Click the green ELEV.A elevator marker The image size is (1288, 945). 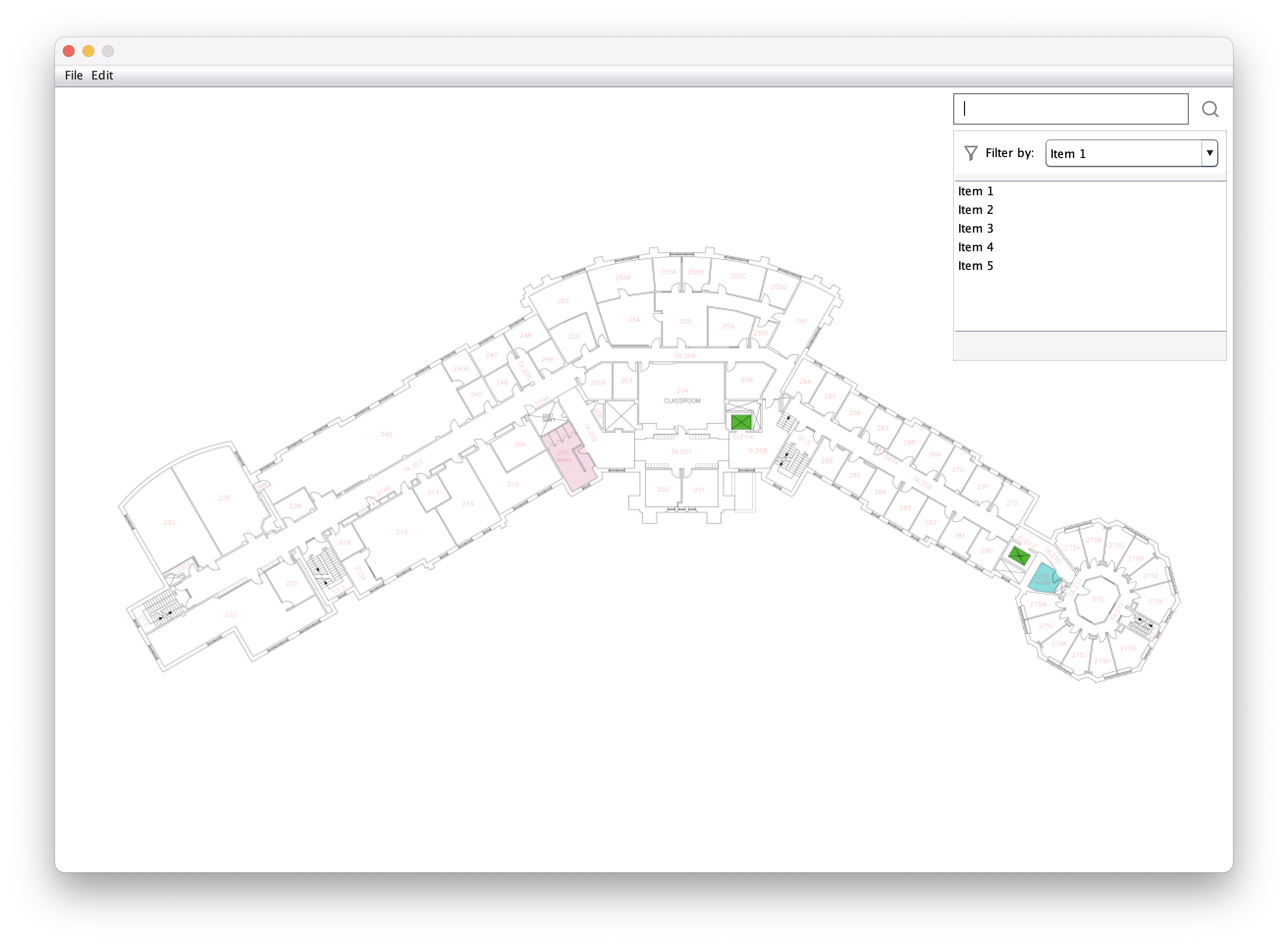tap(740, 422)
